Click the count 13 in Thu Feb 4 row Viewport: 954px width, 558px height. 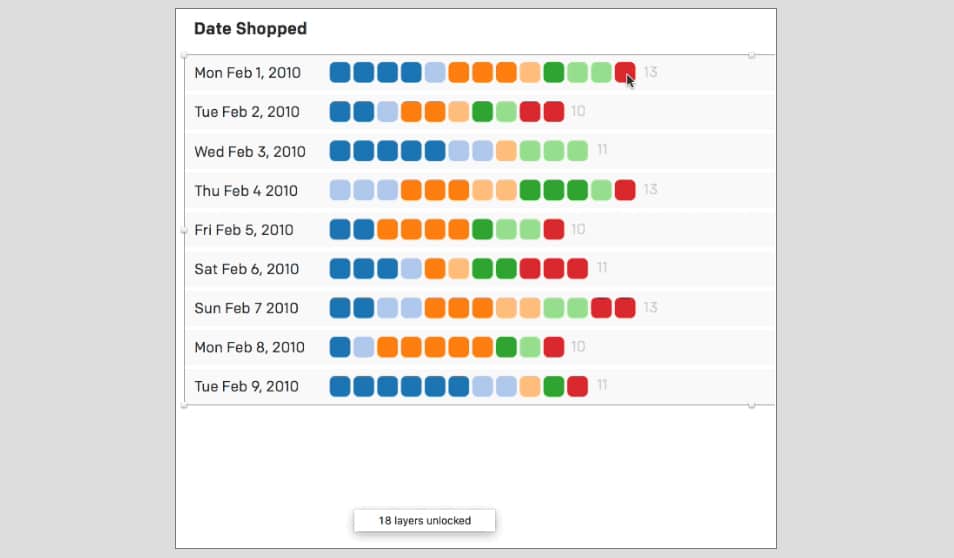click(x=650, y=189)
